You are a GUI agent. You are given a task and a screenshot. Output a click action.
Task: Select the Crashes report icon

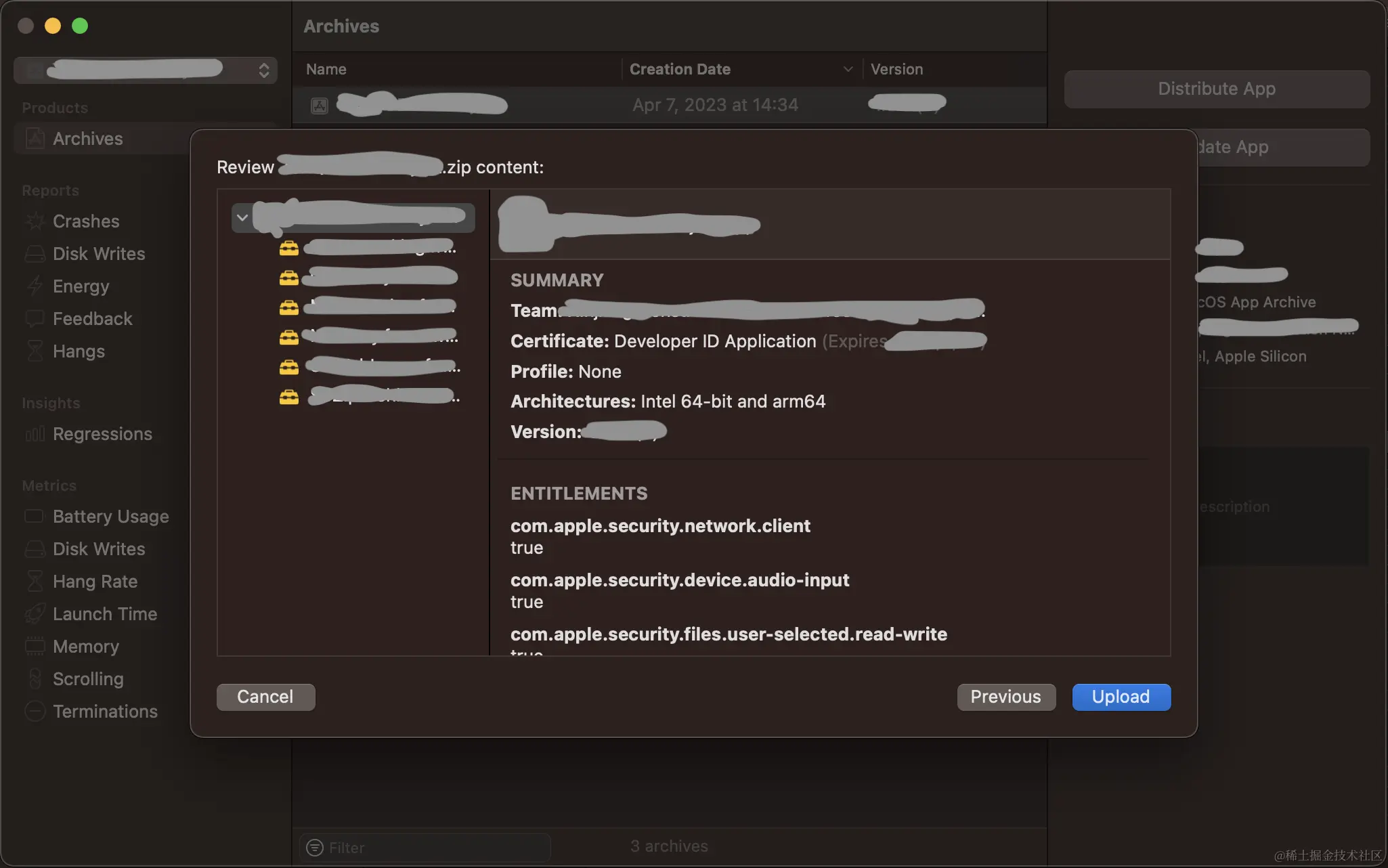tap(35, 221)
